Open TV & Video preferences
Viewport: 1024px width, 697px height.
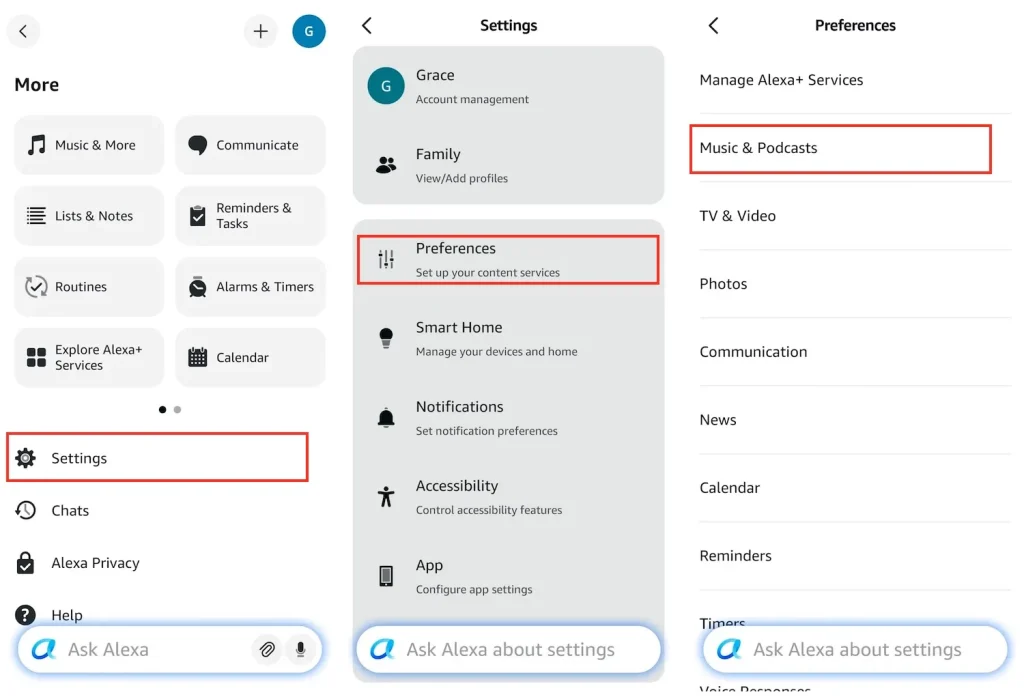[855, 216]
